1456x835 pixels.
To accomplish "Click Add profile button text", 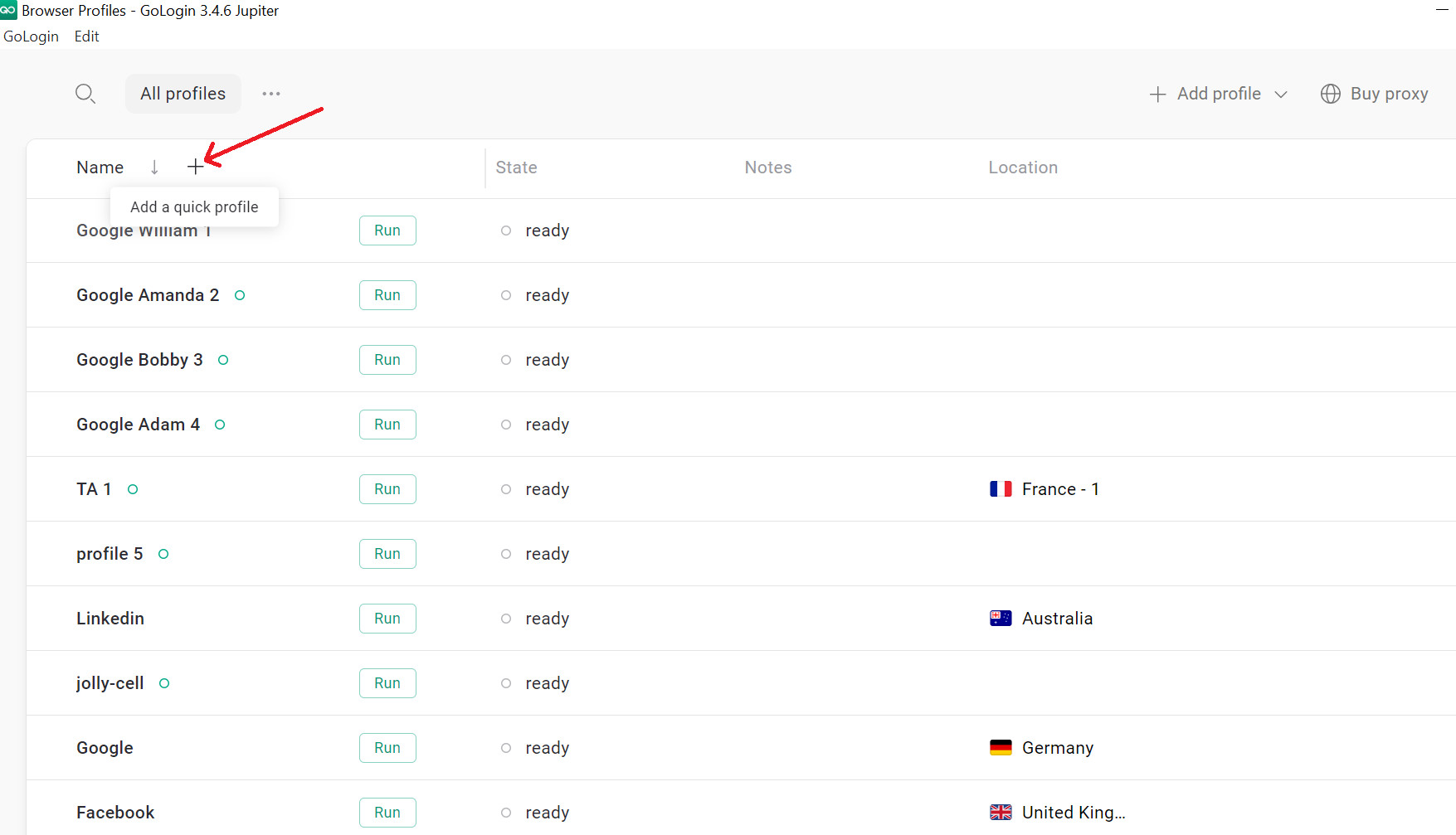I will pos(1219,94).
